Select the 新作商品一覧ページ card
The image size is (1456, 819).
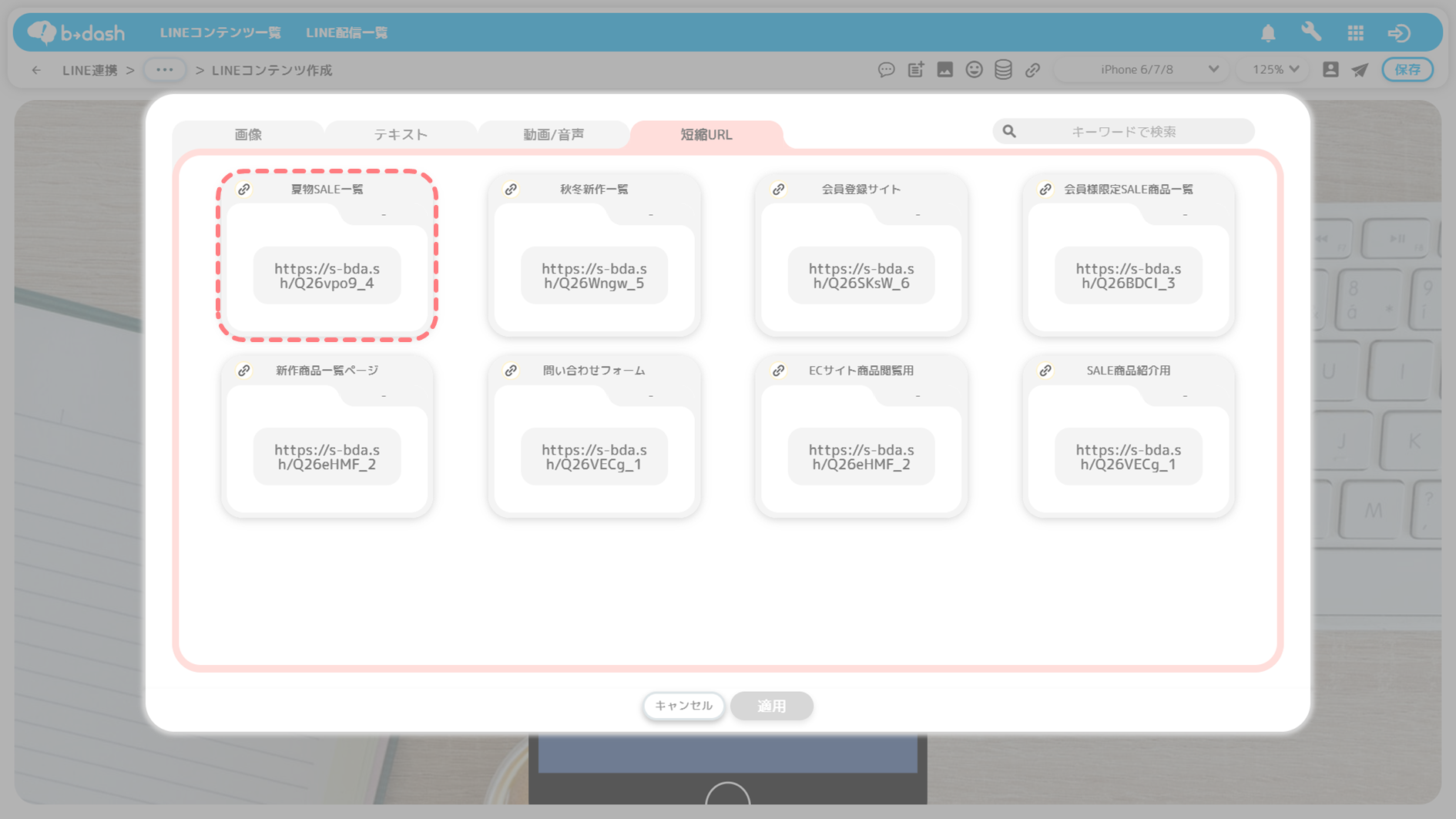click(x=327, y=436)
